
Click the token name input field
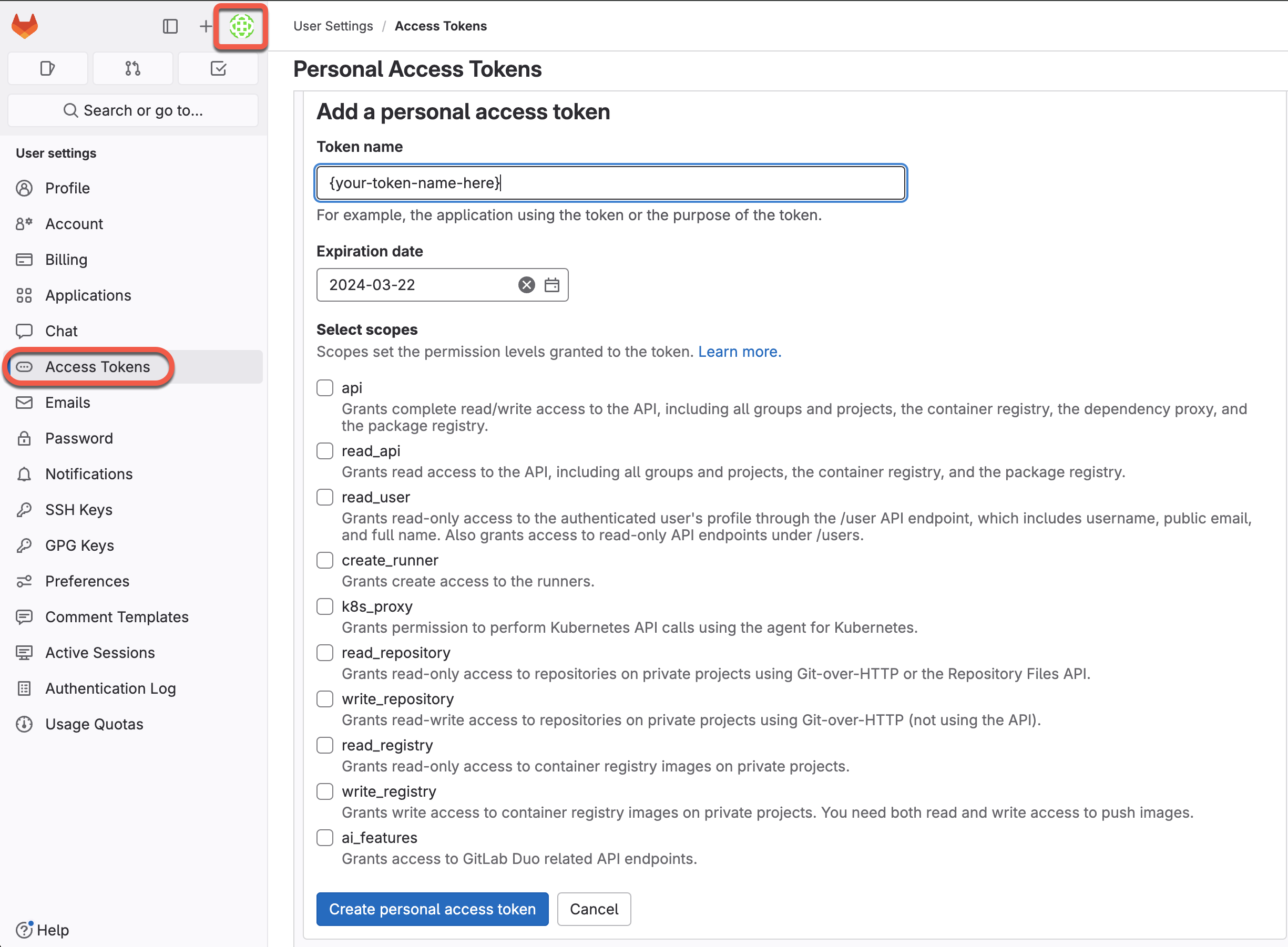(x=611, y=182)
